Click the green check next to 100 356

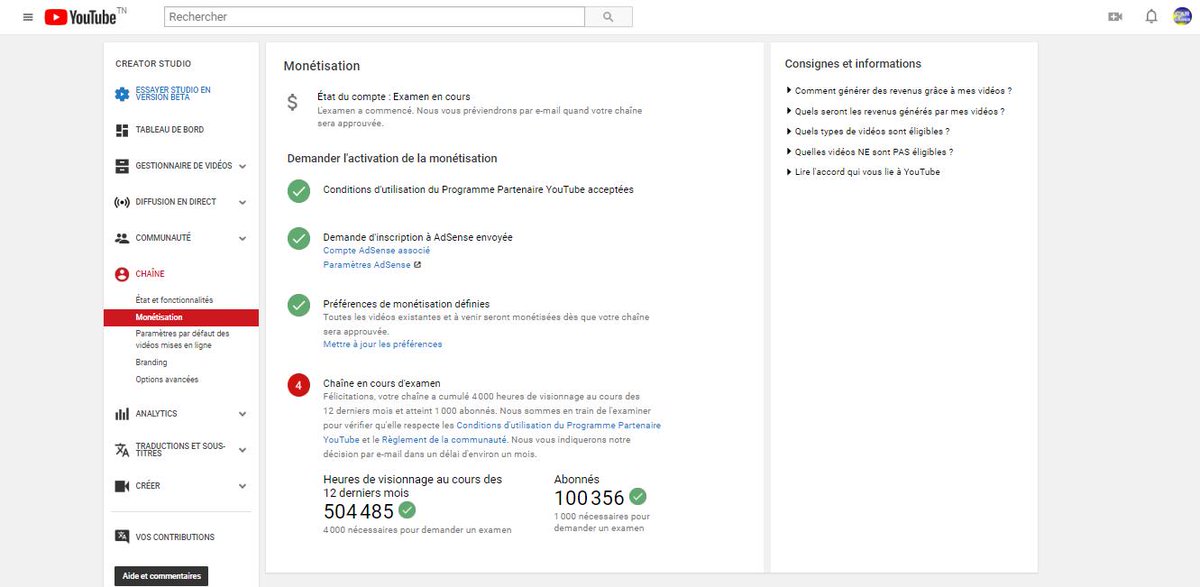637,496
